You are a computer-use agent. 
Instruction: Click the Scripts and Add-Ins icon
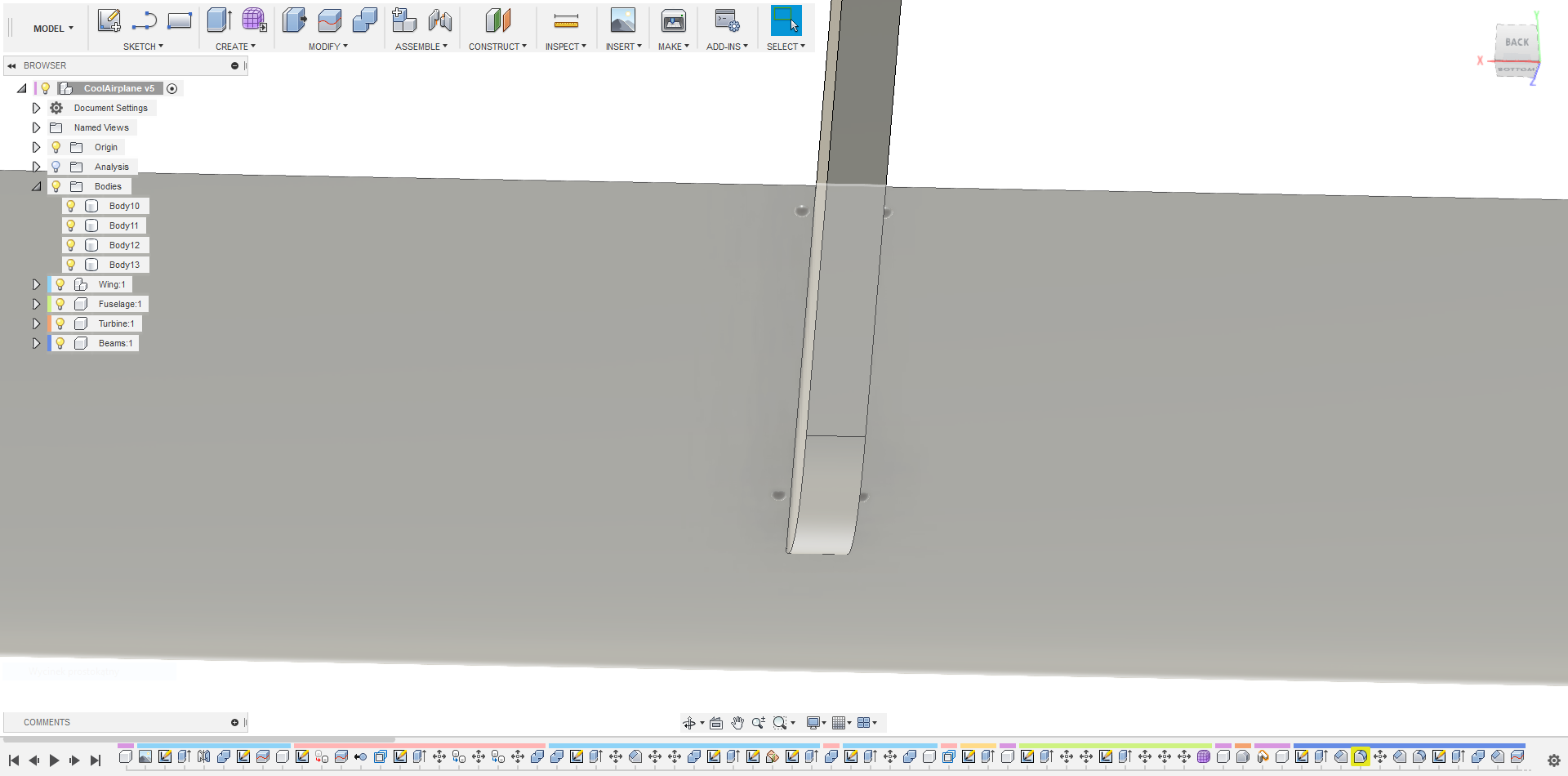[x=726, y=20]
